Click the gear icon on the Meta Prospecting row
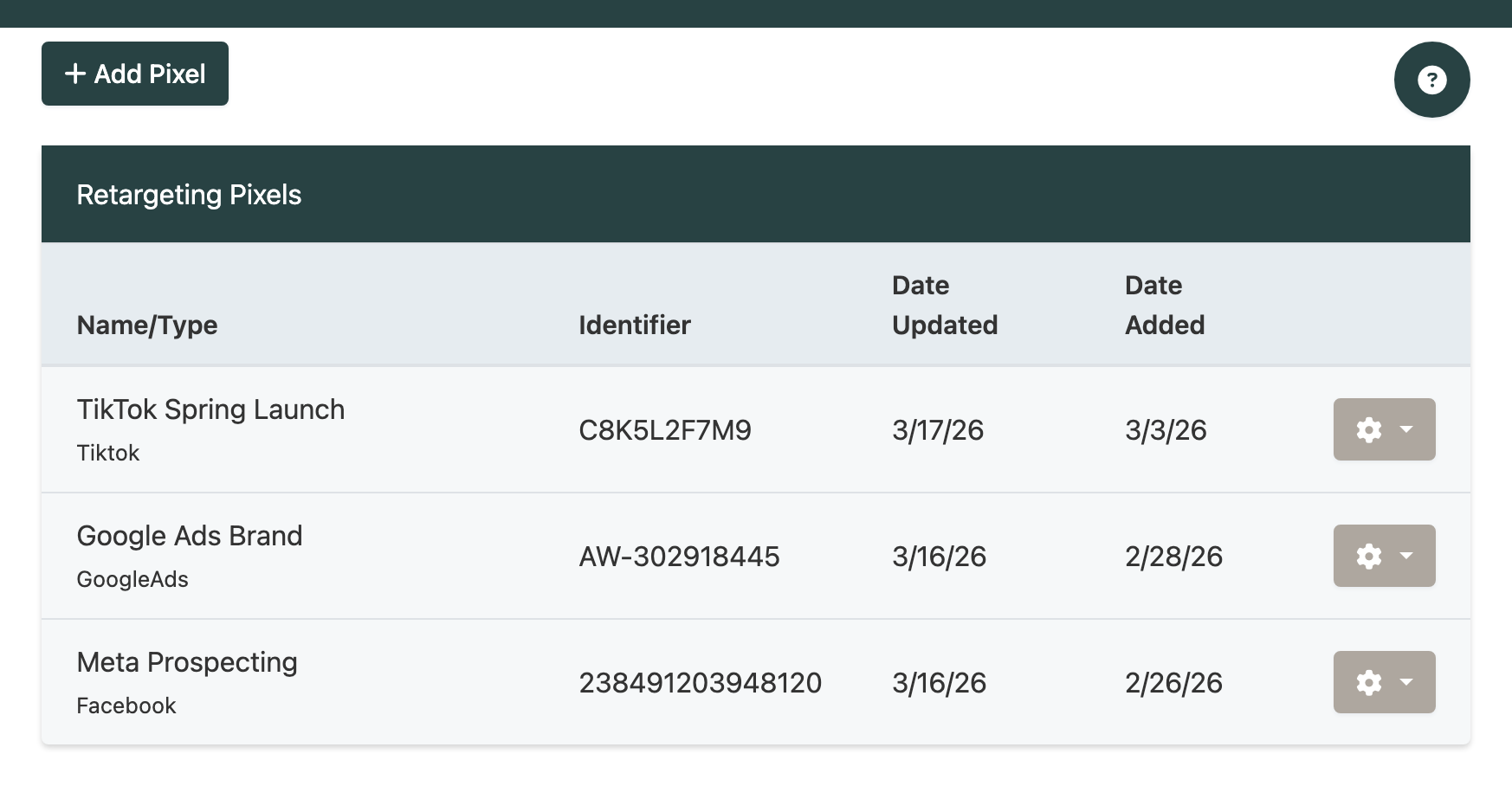The height and width of the screenshot is (786, 1512). (1370, 682)
